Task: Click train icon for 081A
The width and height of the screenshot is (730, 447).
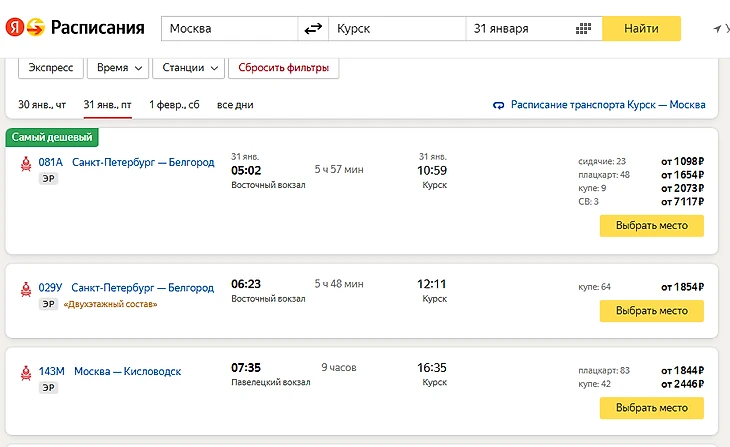Action: point(26,164)
